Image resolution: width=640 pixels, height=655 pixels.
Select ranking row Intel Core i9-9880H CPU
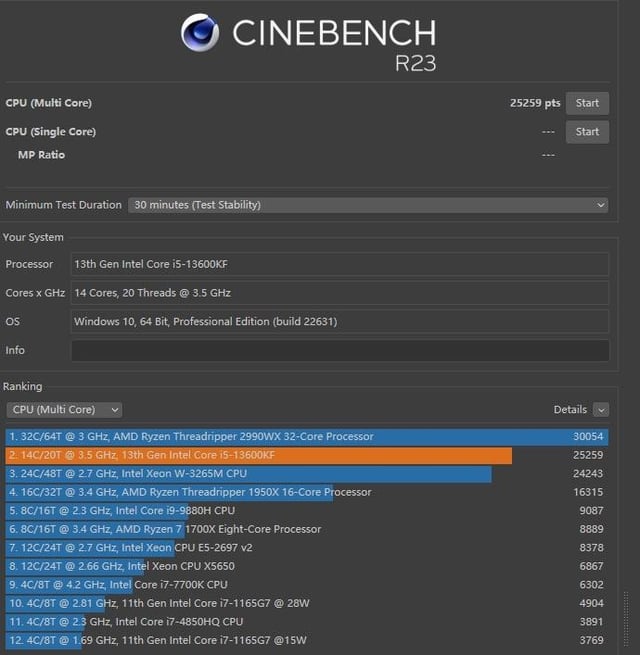pos(307,510)
